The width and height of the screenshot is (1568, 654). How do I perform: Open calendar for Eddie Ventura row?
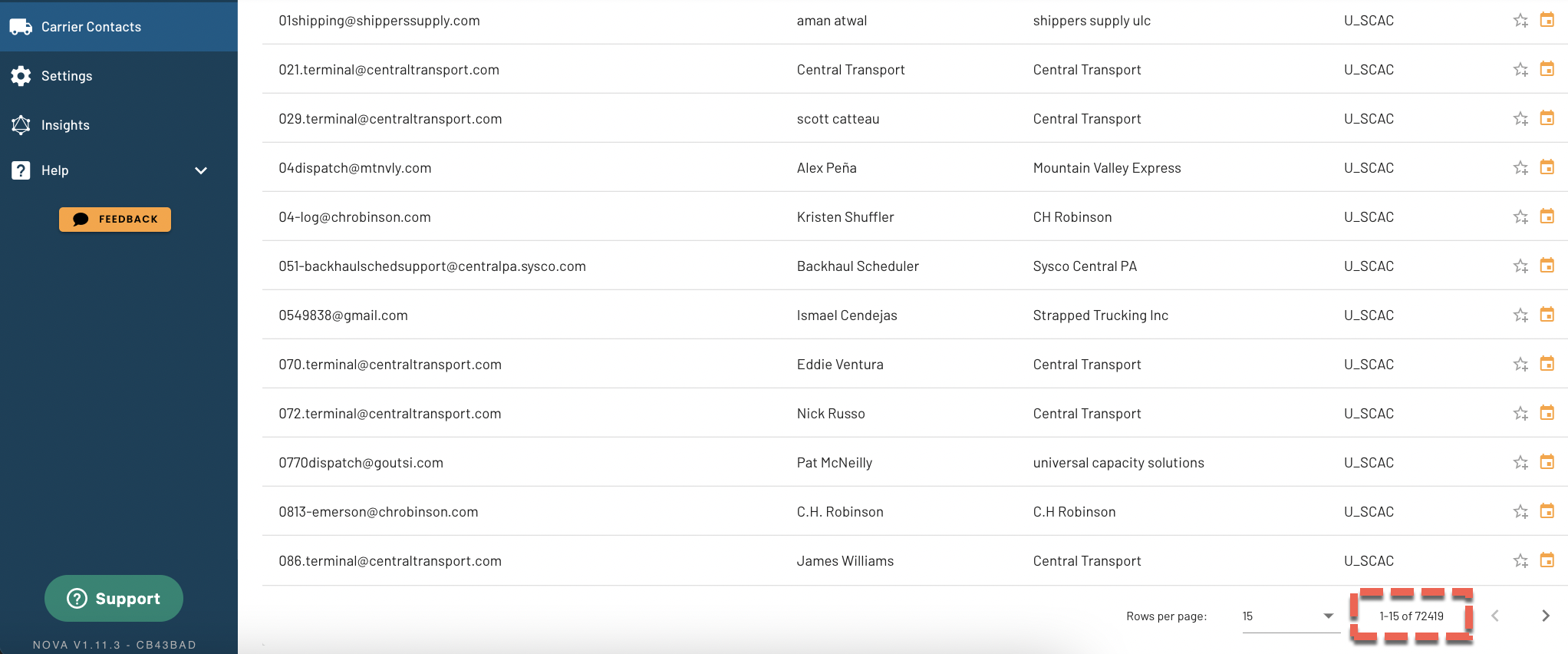1547,364
